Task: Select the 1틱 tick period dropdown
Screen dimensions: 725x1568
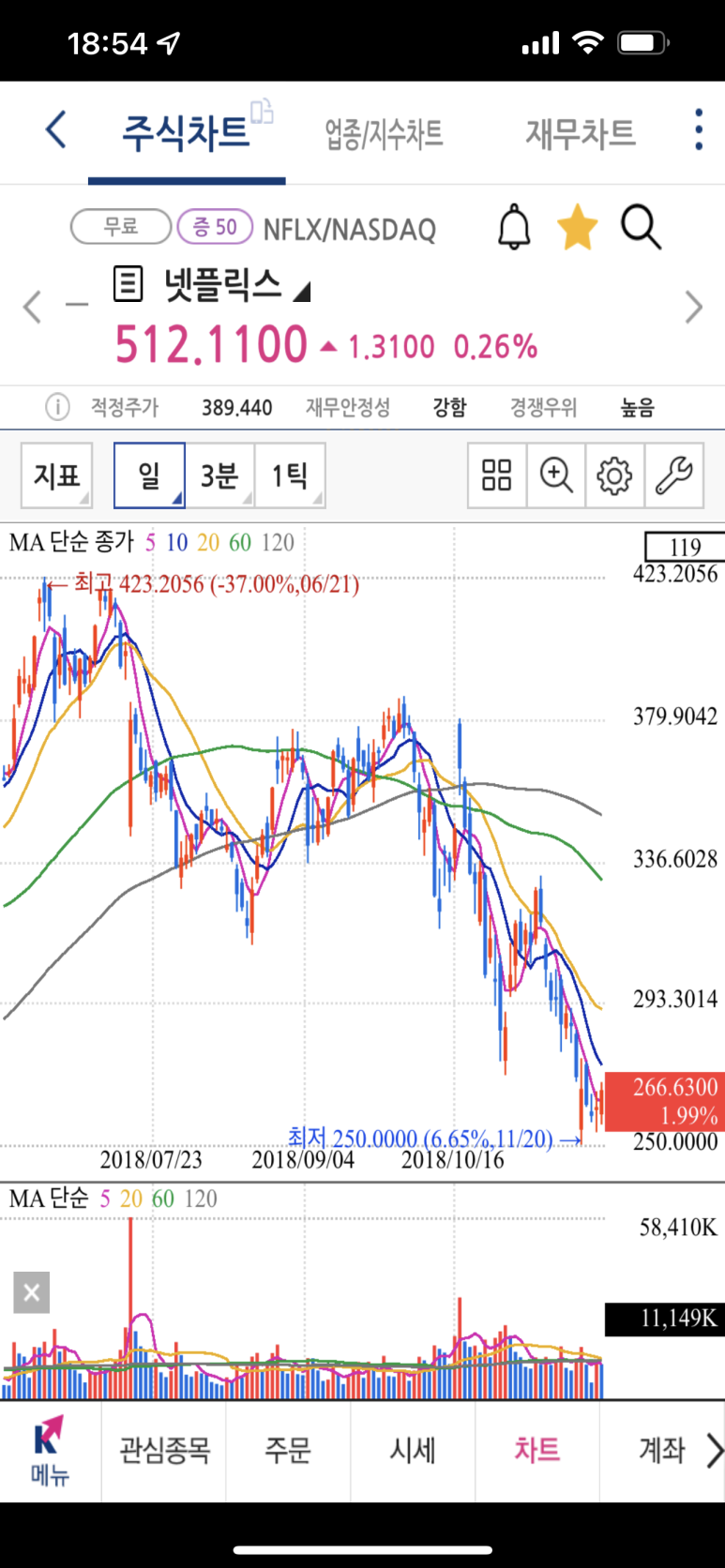Action: tap(290, 475)
